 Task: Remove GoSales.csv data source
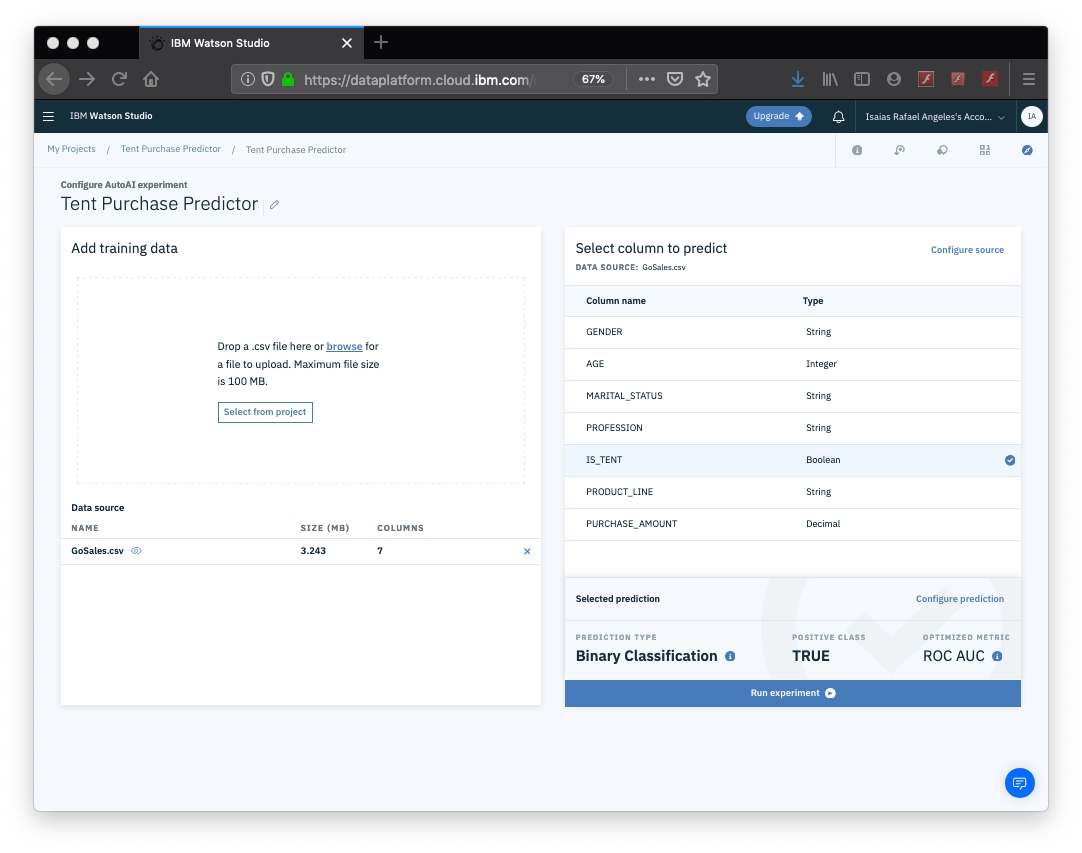pyautogui.click(x=527, y=551)
